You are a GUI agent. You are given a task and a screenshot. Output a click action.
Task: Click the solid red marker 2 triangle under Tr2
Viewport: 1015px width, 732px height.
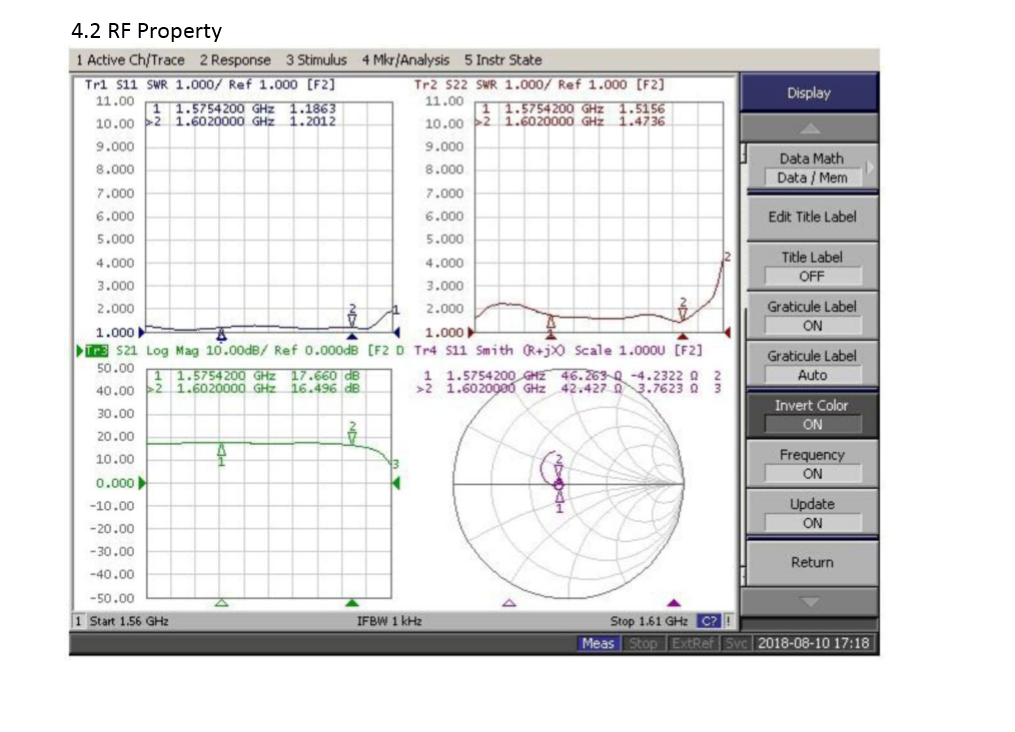[x=683, y=337]
